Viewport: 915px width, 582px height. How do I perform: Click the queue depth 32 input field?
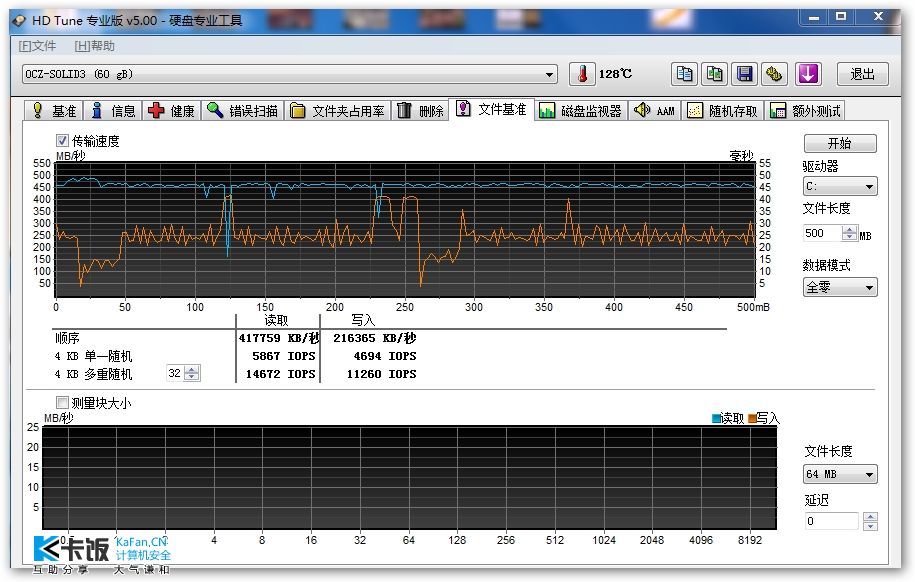(175, 373)
